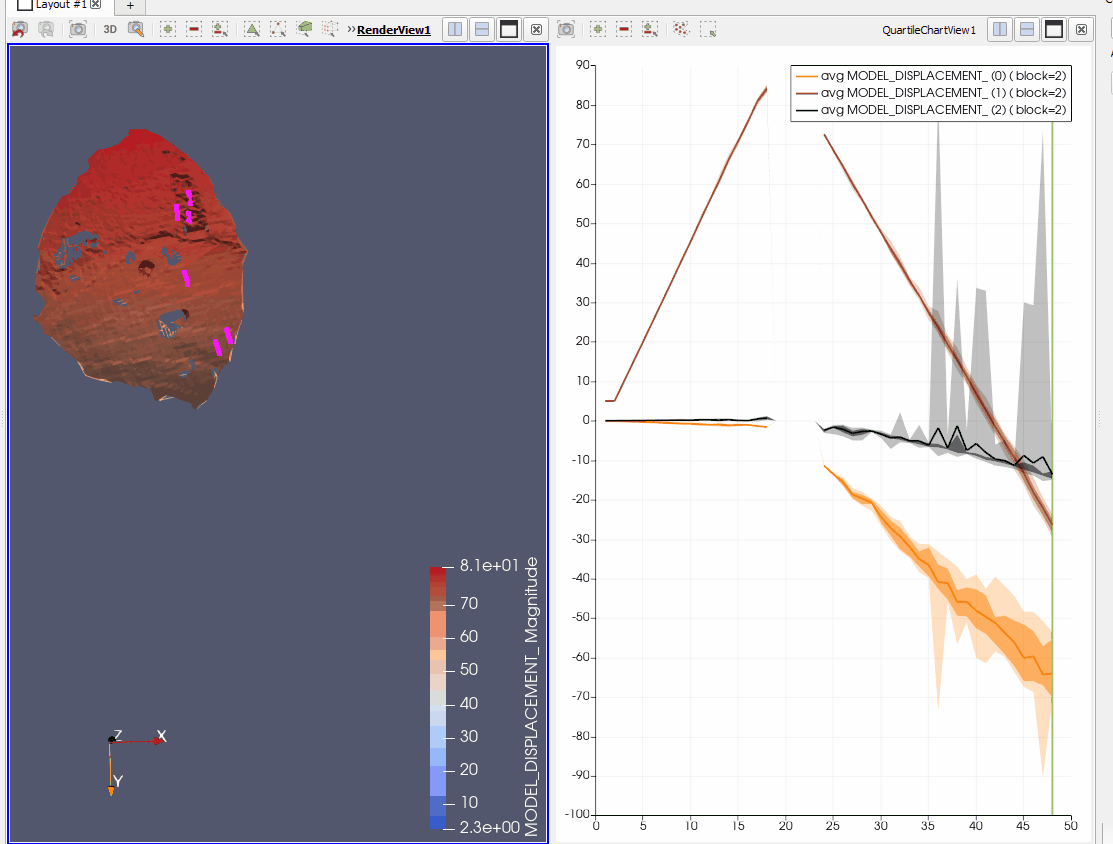The image size is (1113, 844).
Task: Click the QuartileChartView1 title label
Action: click(x=929, y=30)
